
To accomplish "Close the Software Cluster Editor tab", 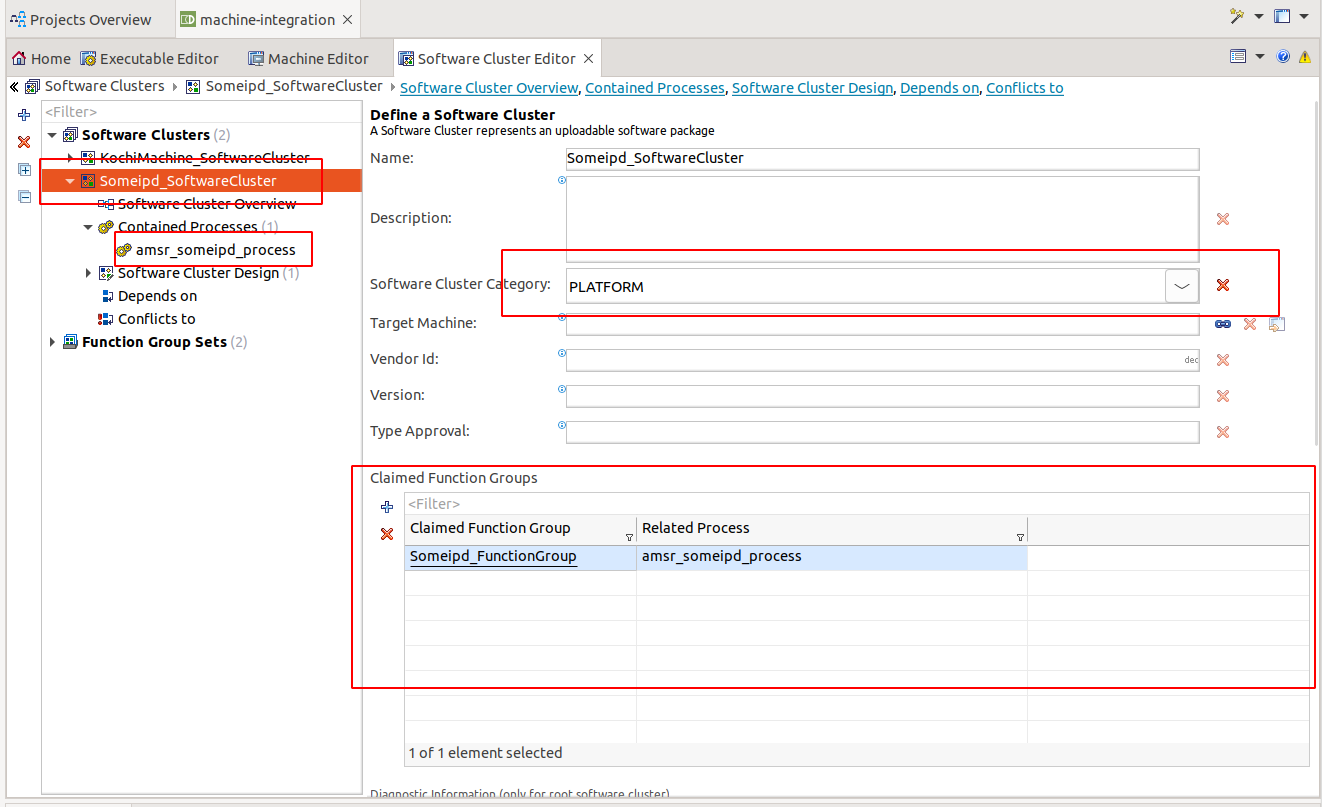I will (589, 59).
